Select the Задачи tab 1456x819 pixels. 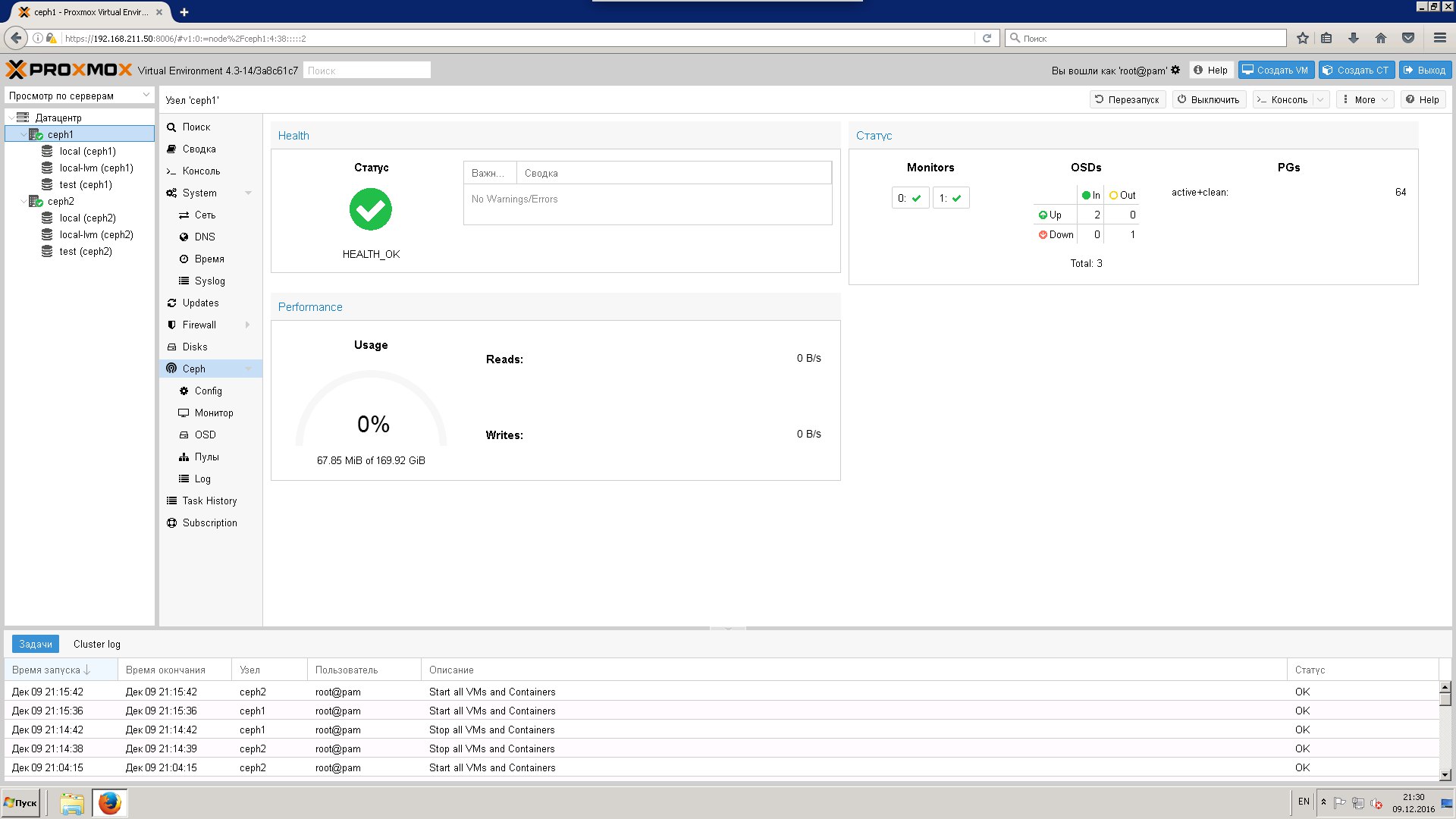pos(36,644)
